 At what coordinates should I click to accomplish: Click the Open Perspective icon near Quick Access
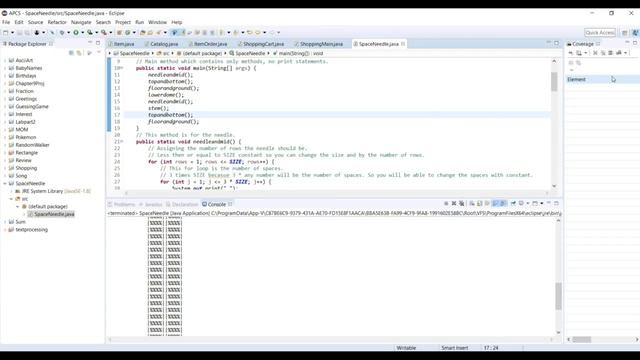click(x=624, y=33)
